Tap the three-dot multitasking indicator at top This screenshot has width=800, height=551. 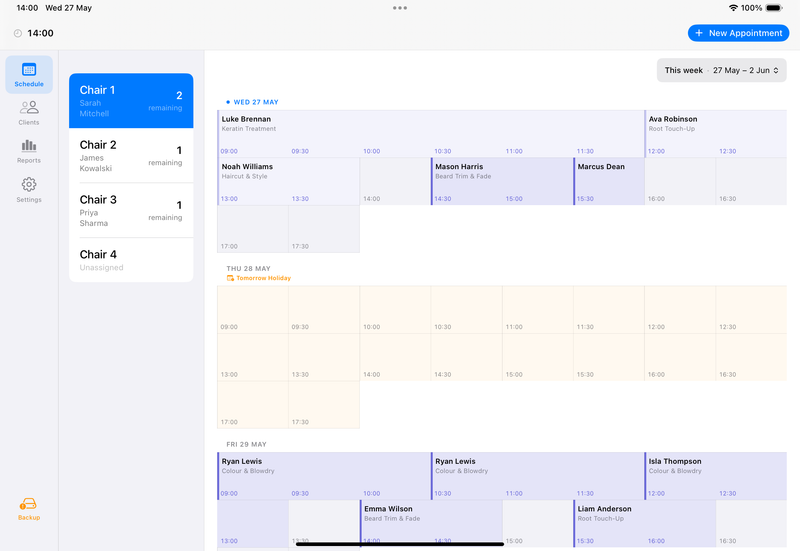pyautogui.click(x=400, y=8)
